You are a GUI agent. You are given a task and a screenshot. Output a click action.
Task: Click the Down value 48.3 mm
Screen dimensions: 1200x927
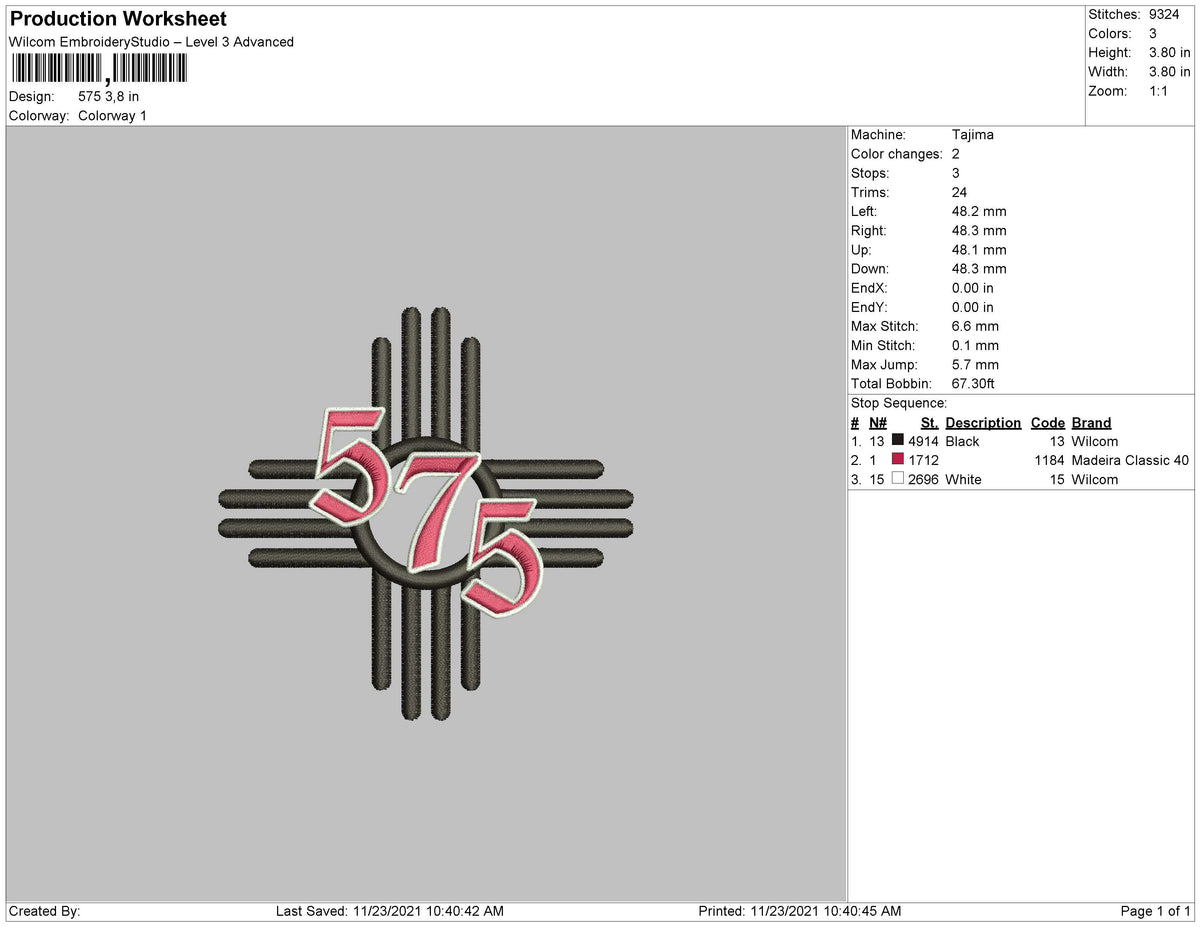point(979,269)
